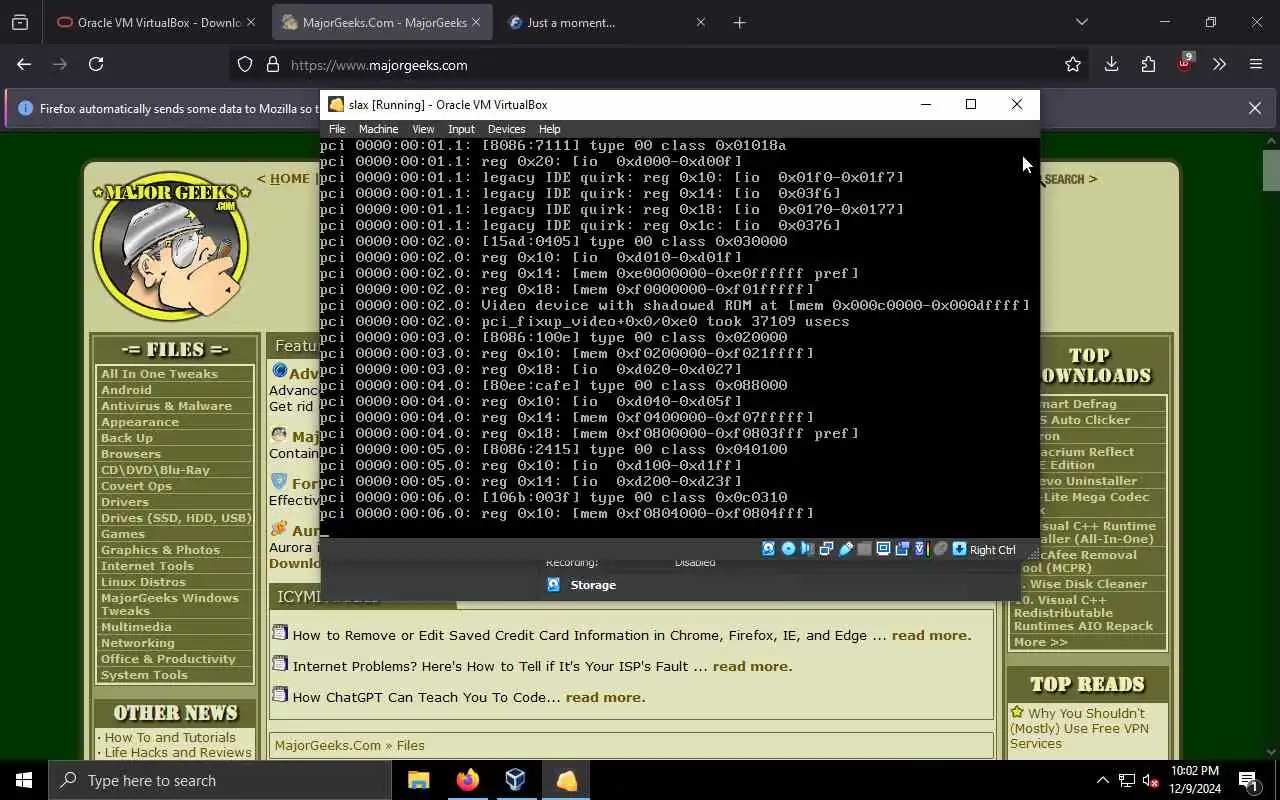Open the View menu in the VM window
Viewport: 1280px width, 800px height.
pyautogui.click(x=423, y=129)
